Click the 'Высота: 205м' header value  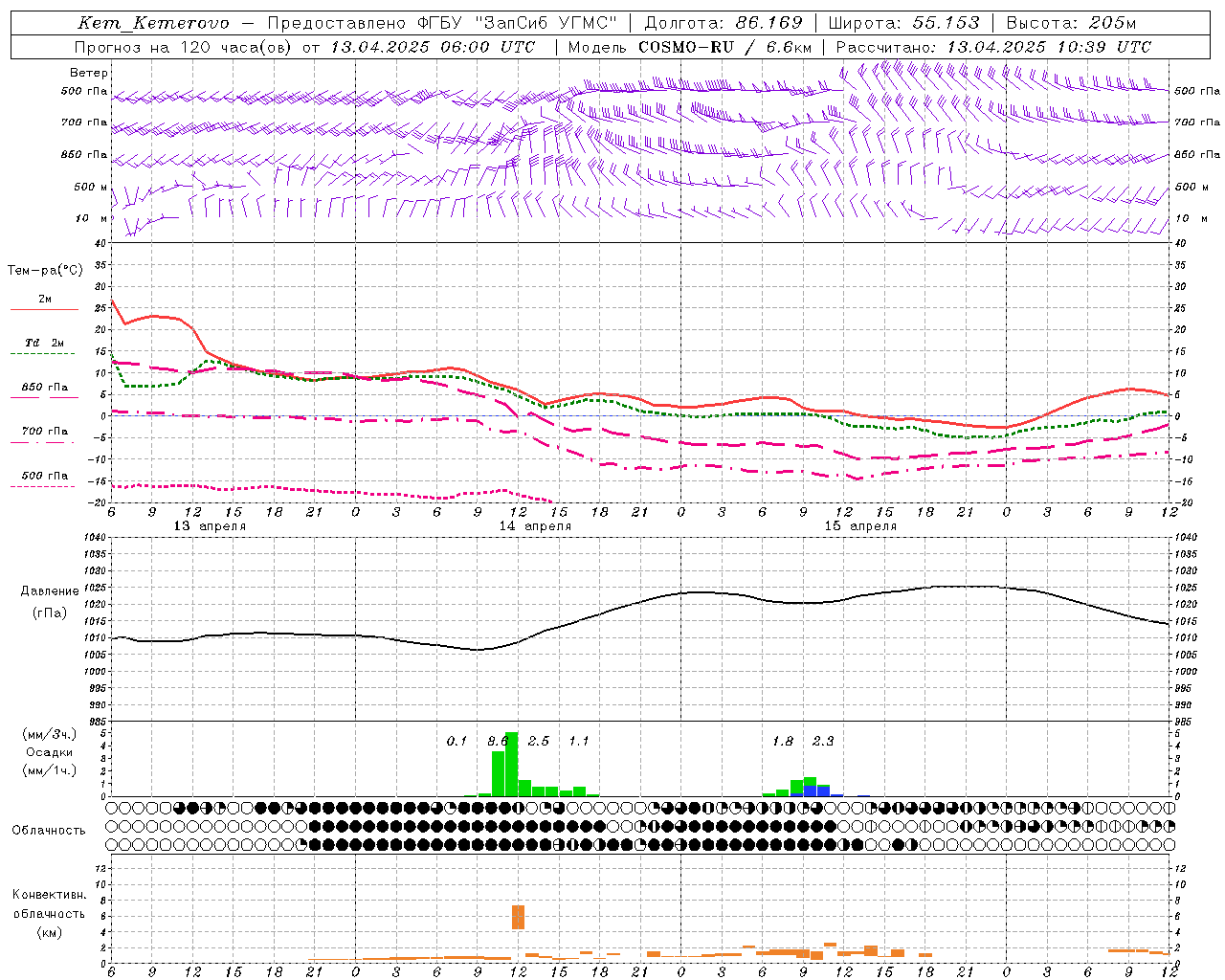1071,23
